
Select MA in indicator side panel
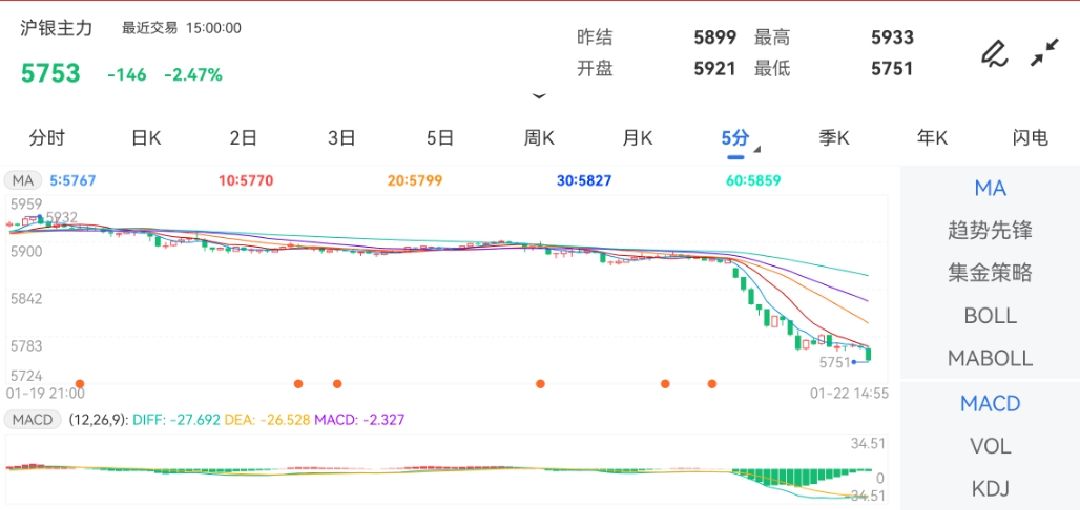pyautogui.click(x=990, y=187)
